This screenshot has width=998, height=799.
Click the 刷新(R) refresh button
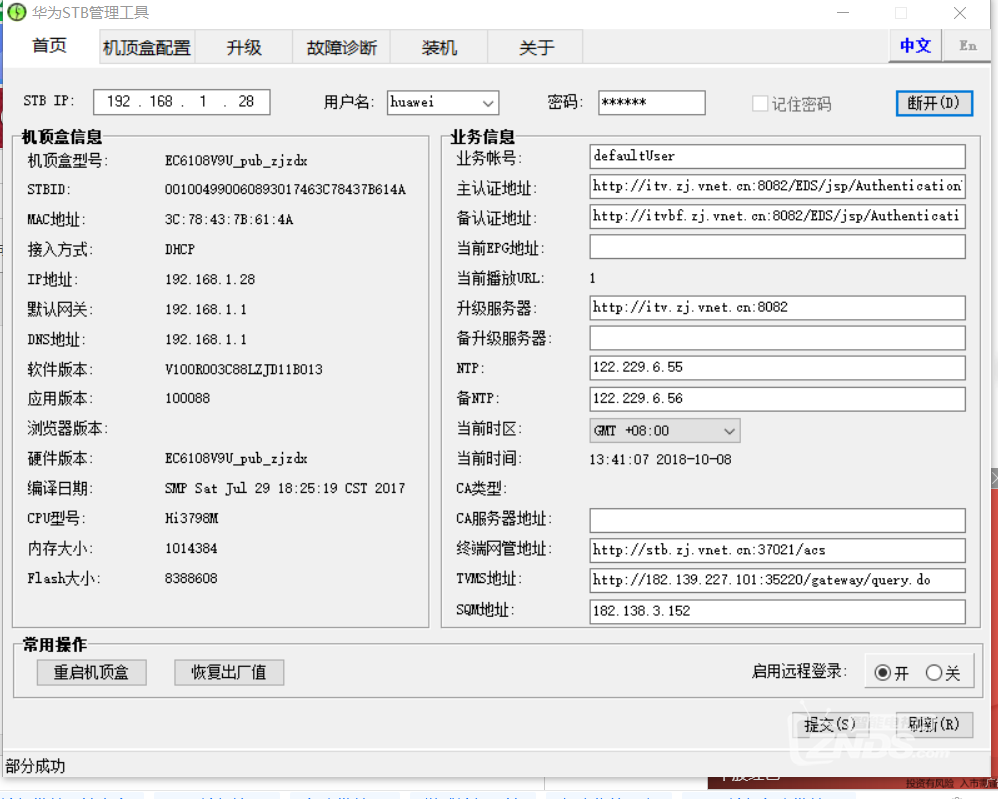(x=934, y=725)
